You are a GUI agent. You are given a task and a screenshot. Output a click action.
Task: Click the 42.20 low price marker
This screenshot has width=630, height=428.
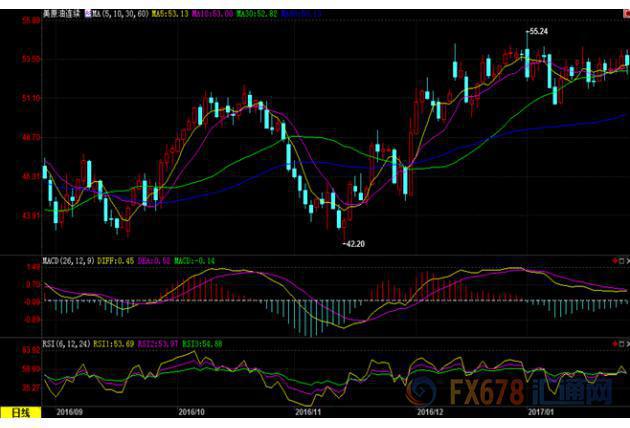(x=354, y=243)
